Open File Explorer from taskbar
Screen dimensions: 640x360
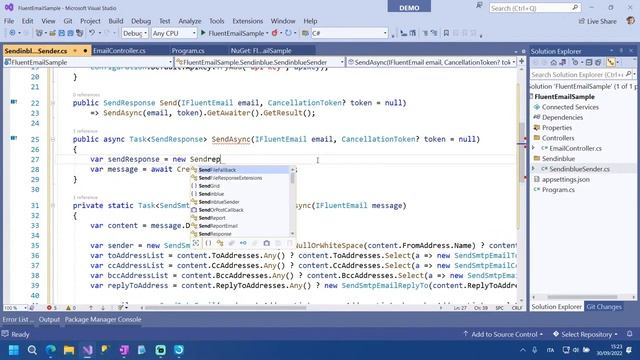[x=69, y=350]
